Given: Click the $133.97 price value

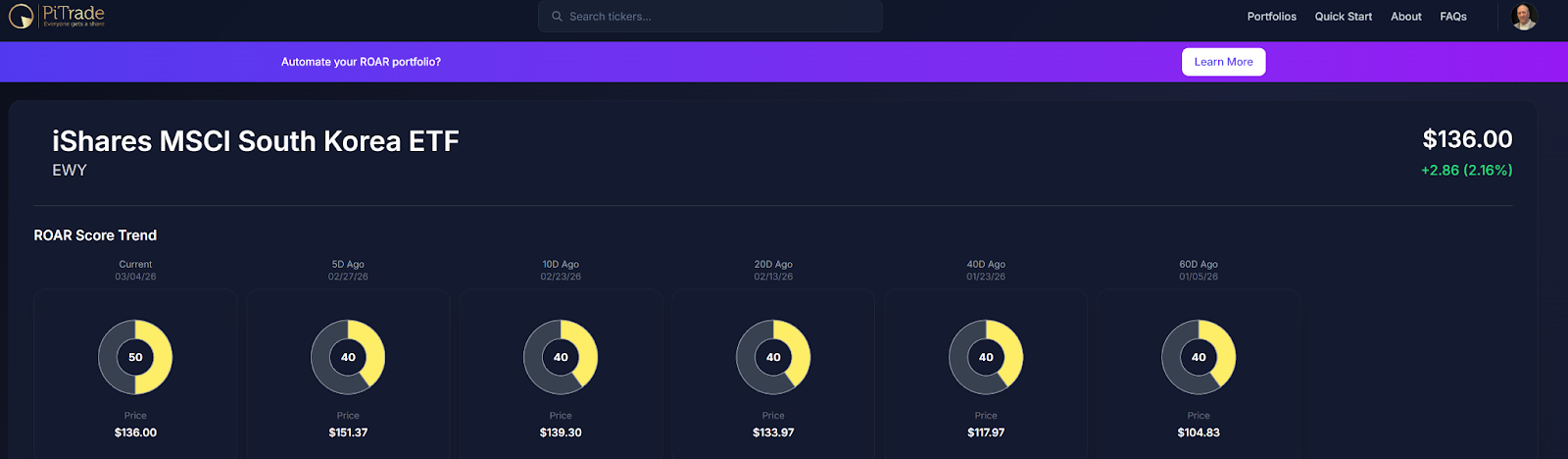Looking at the screenshot, I should [x=773, y=433].
